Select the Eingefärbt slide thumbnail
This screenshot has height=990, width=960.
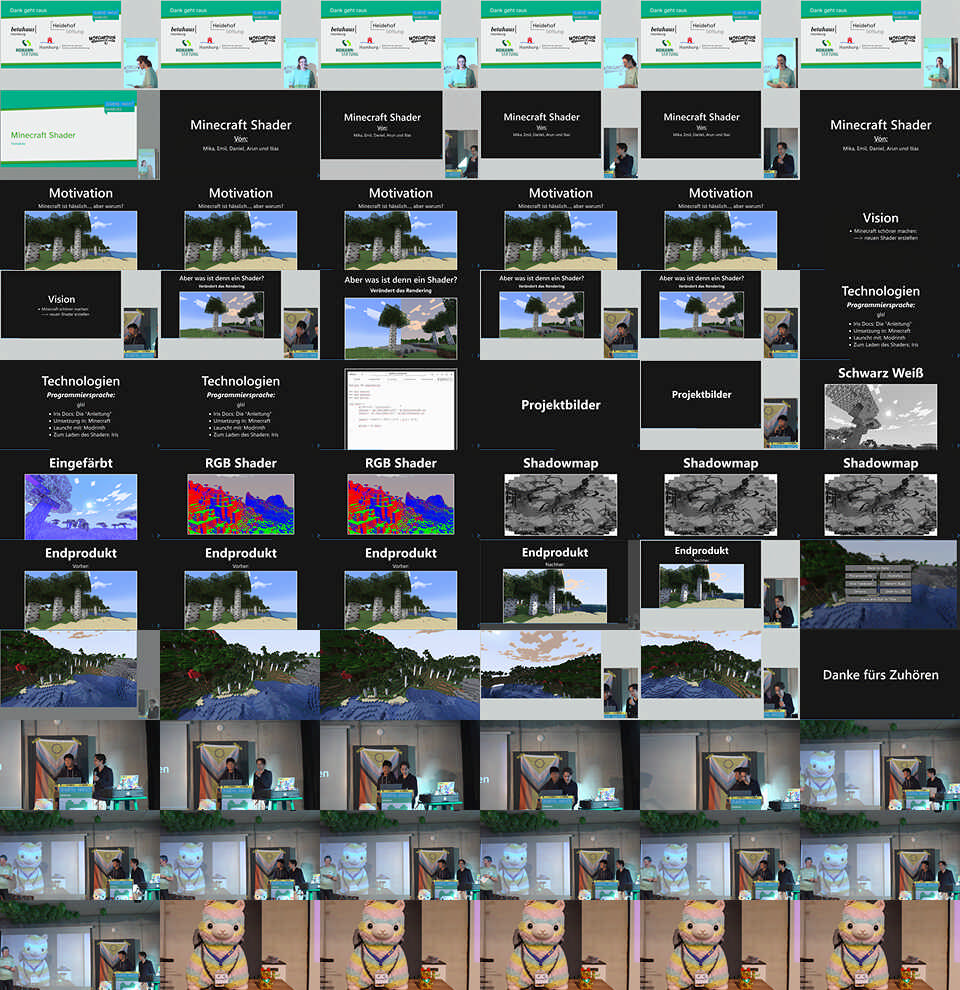(x=79, y=494)
